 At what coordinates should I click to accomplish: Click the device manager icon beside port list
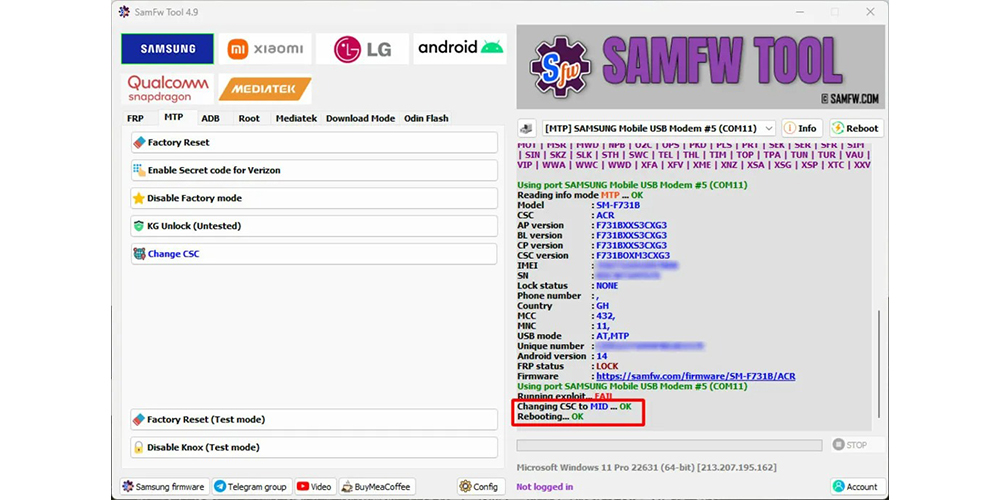coord(526,128)
